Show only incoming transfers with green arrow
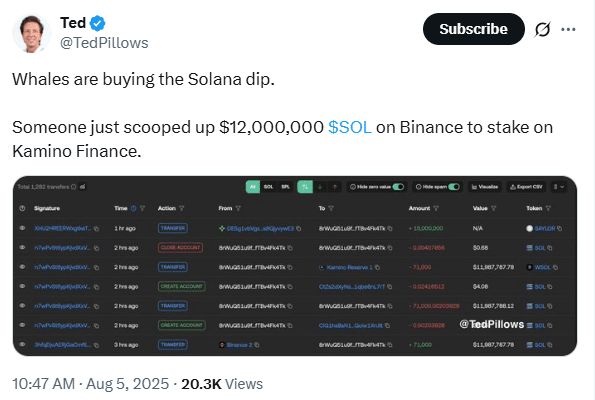 coord(320,187)
